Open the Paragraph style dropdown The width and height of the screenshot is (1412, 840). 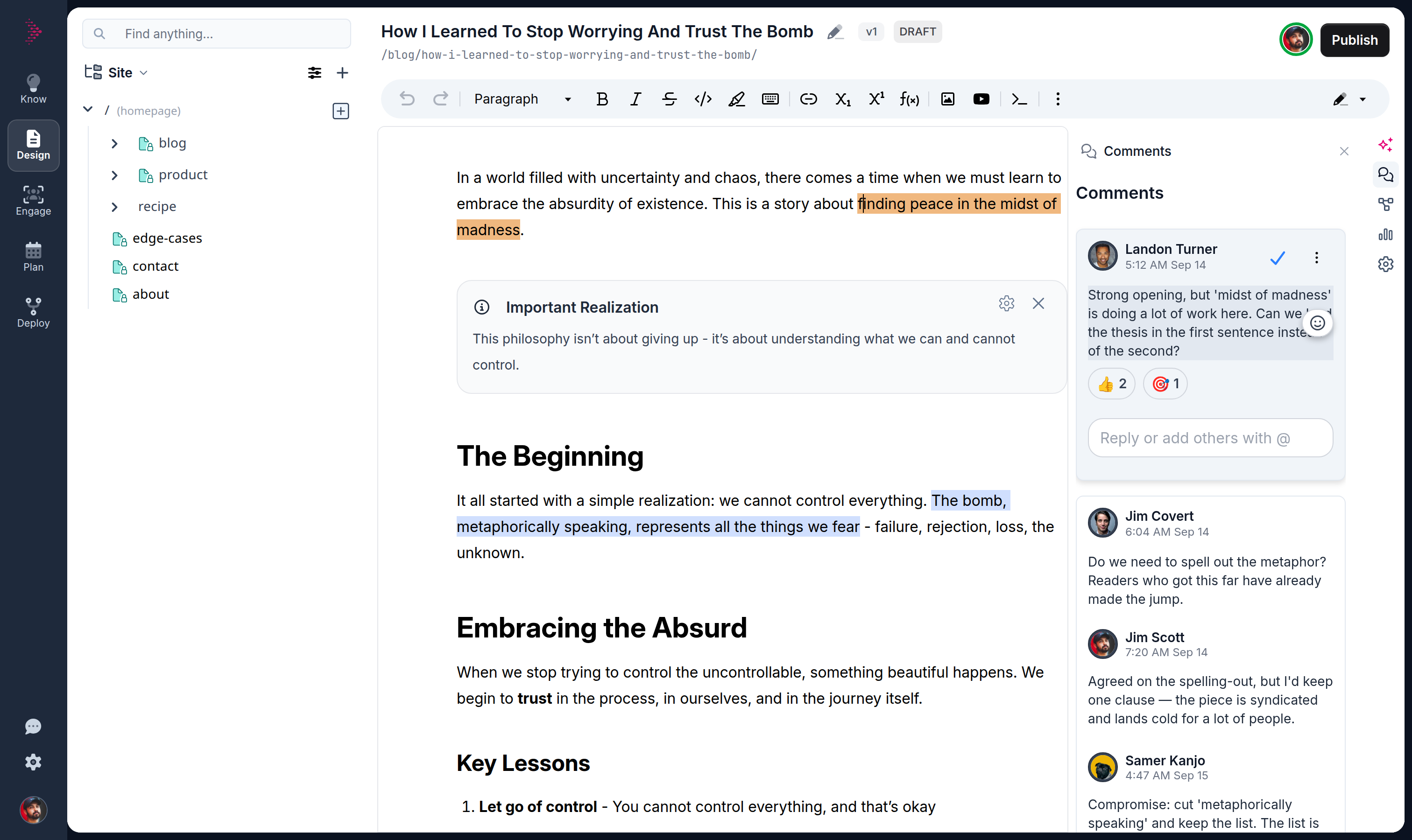pos(522,99)
